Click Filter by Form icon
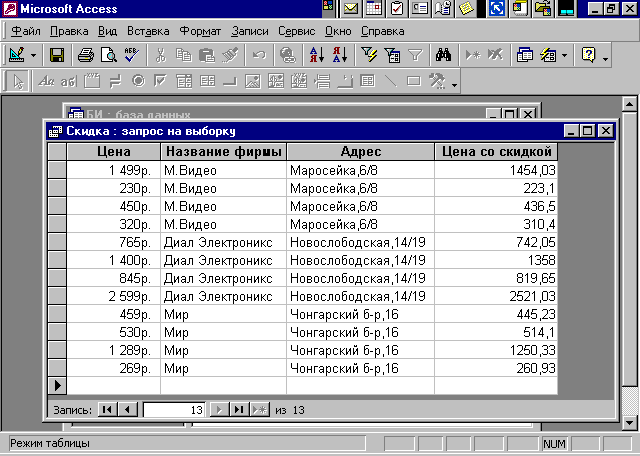This screenshot has height=456, width=640. [x=392, y=55]
